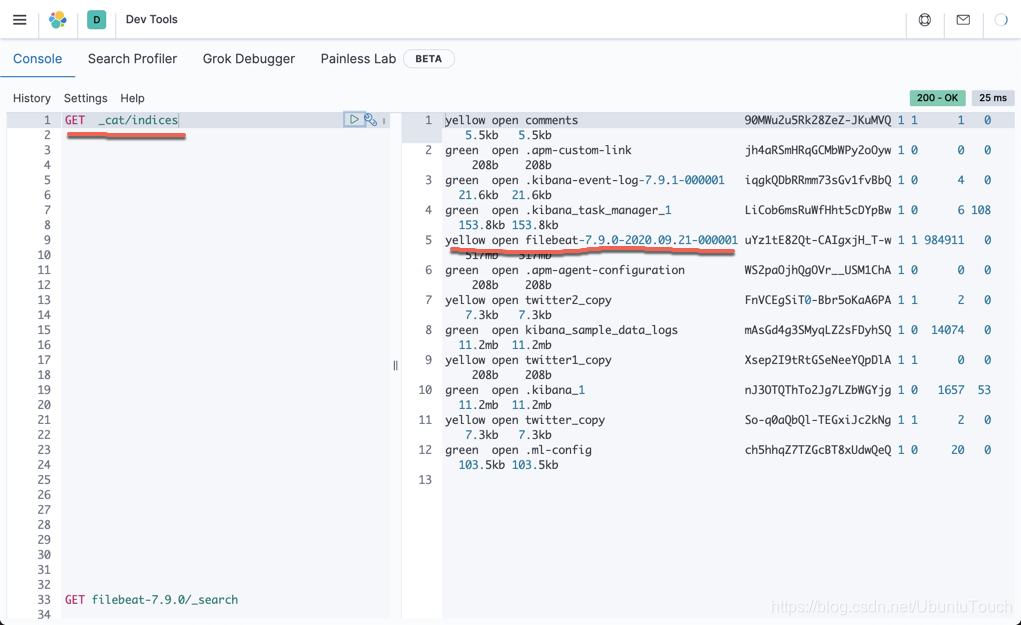Viewport: 1021px width, 625px height.
Task: Click the Elastic logo icon
Action: 58,20
